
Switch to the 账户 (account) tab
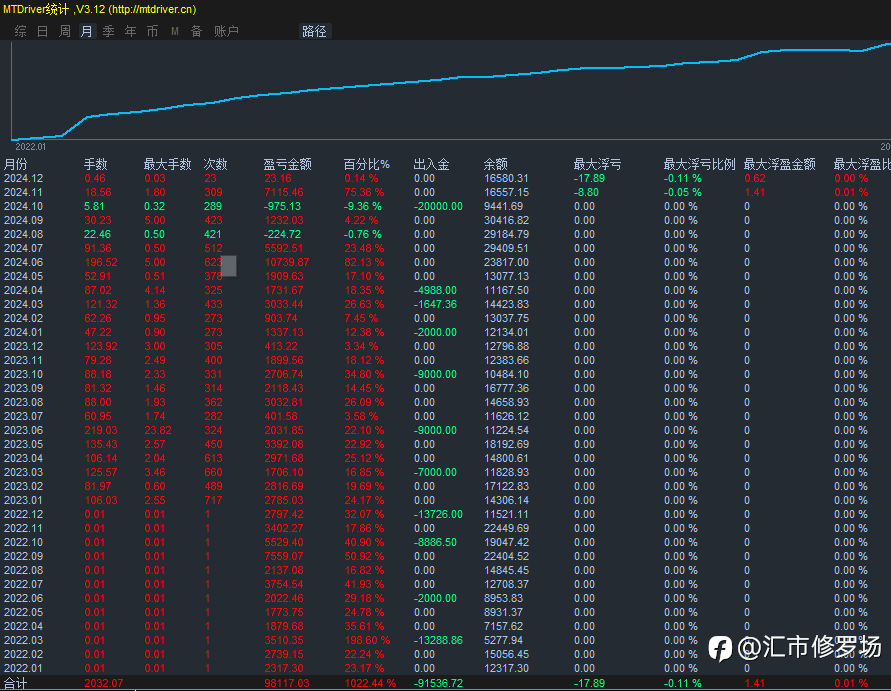tap(226, 31)
